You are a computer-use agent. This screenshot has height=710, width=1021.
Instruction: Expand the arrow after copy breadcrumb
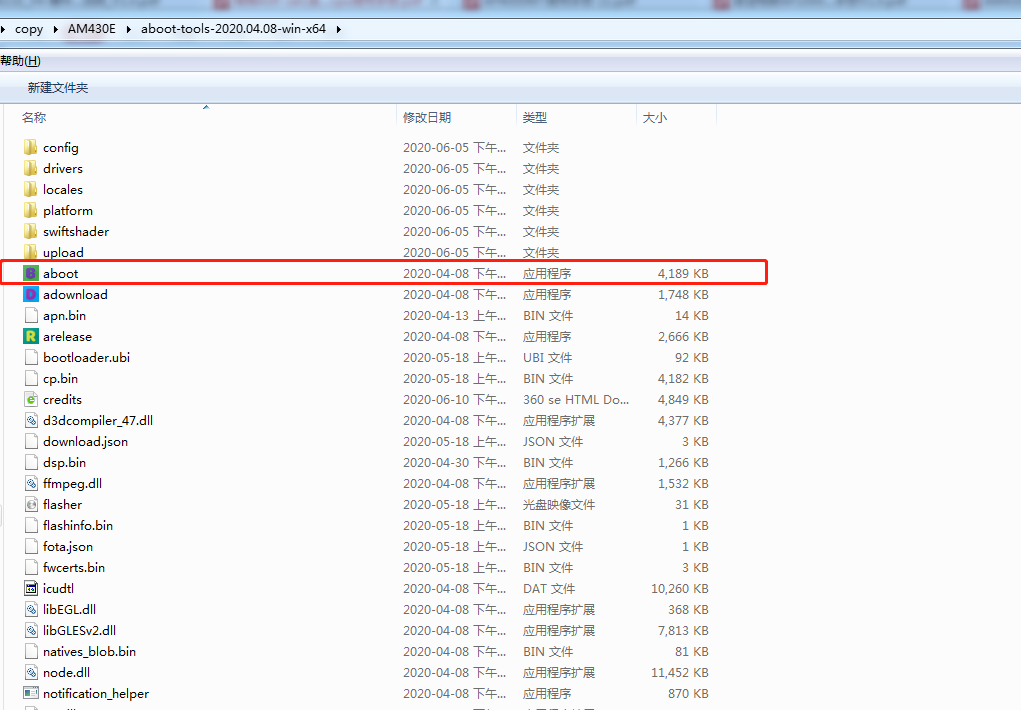(55, 29)
